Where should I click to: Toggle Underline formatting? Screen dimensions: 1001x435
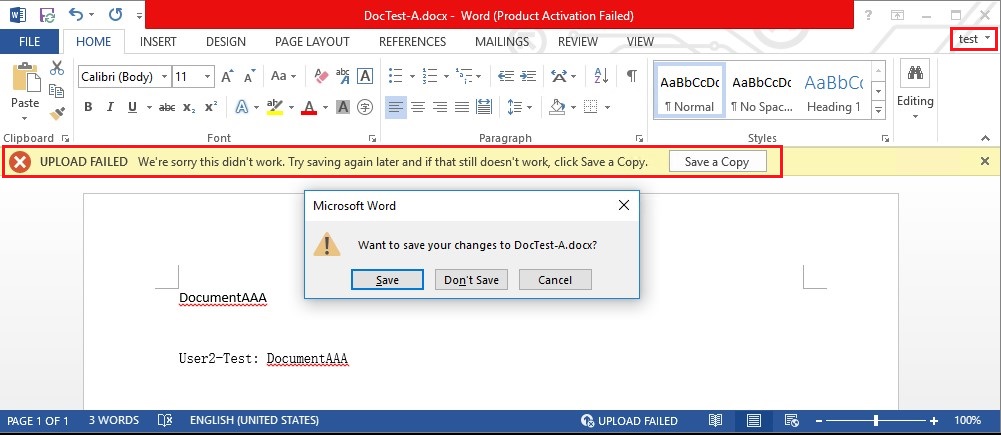click(x=132, y=107)
